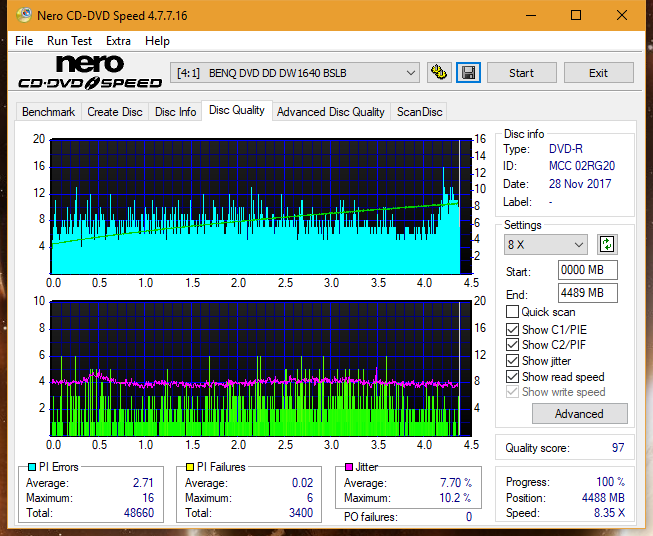Switch to the Benchmark tab
Viewport: 653px width, 536px height.
click(x=48, y=112)
